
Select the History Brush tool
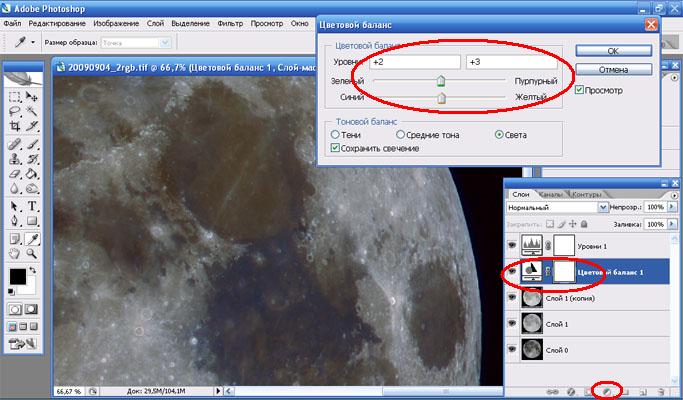tap(32, 159)
